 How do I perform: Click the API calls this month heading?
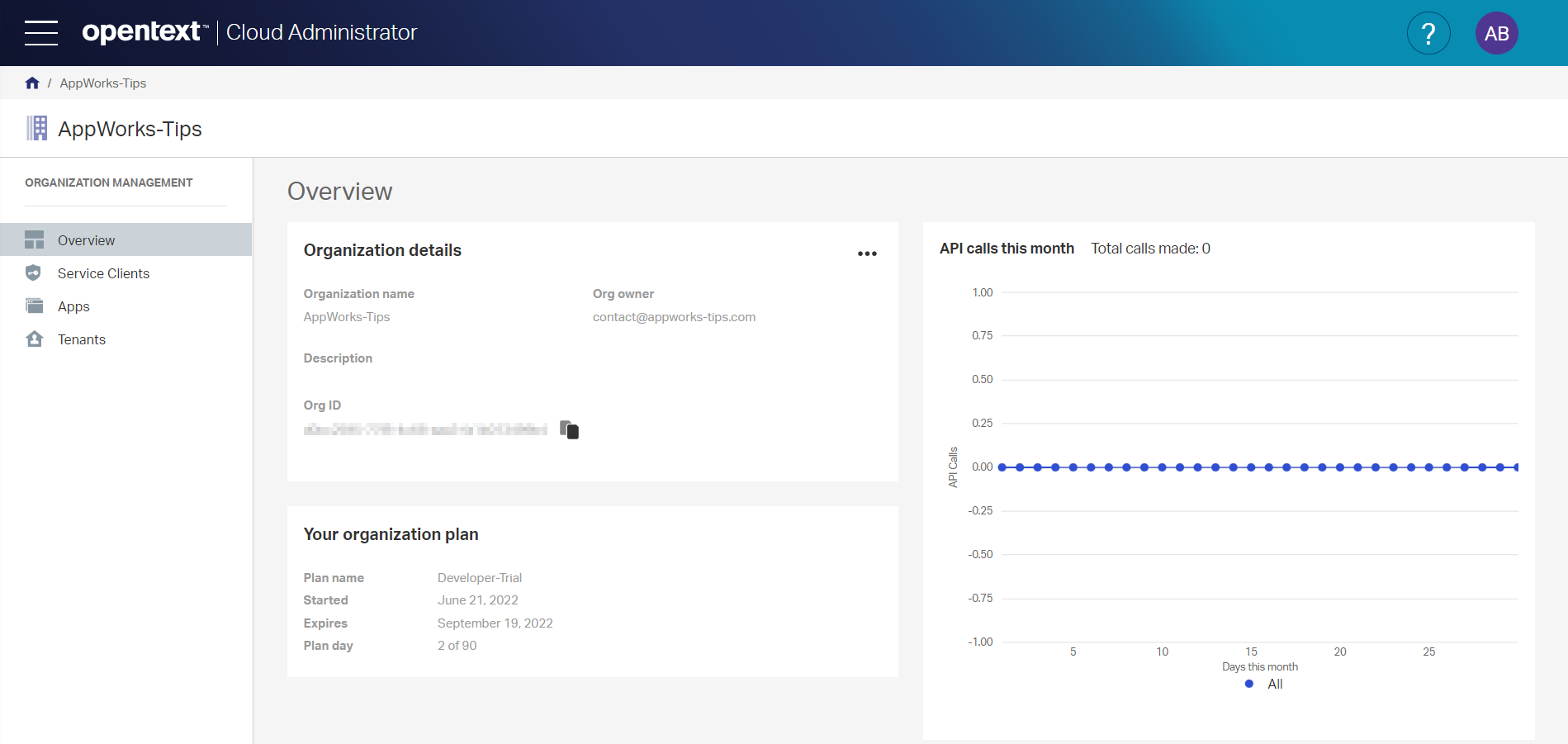point(1007,249)
